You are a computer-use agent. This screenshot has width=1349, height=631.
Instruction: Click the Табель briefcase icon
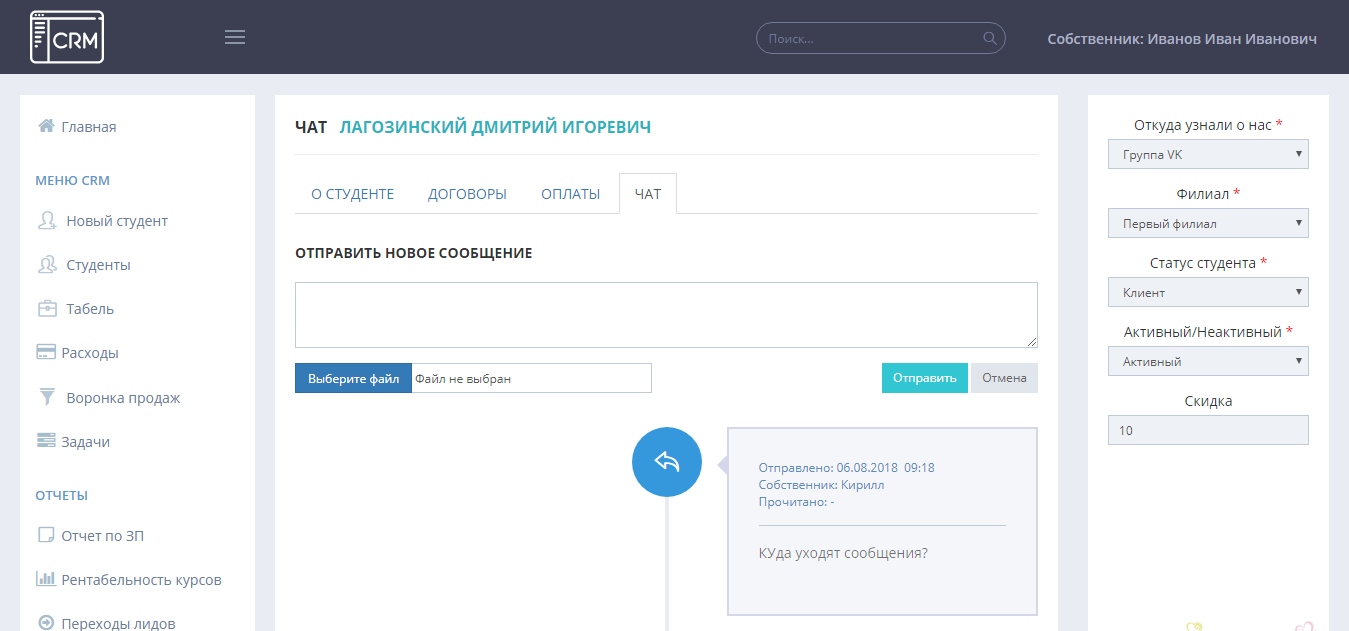point(46,309)
